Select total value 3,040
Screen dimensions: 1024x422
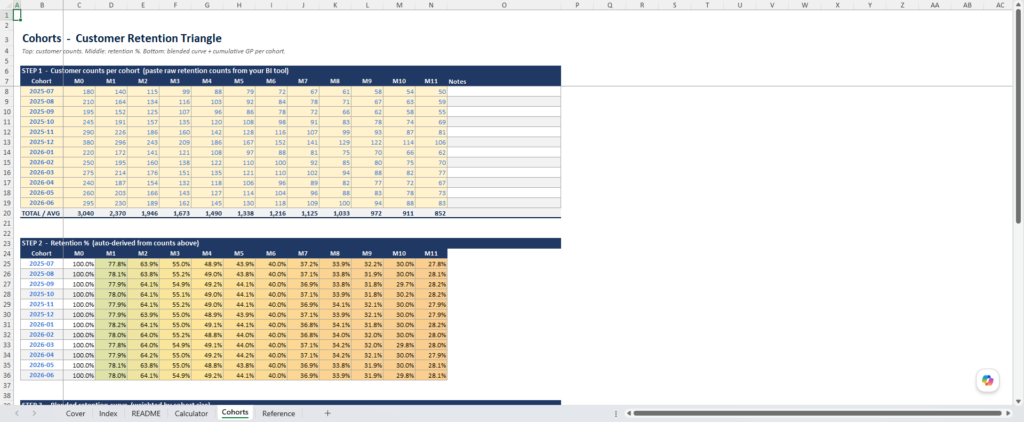(x=80, y=213)
